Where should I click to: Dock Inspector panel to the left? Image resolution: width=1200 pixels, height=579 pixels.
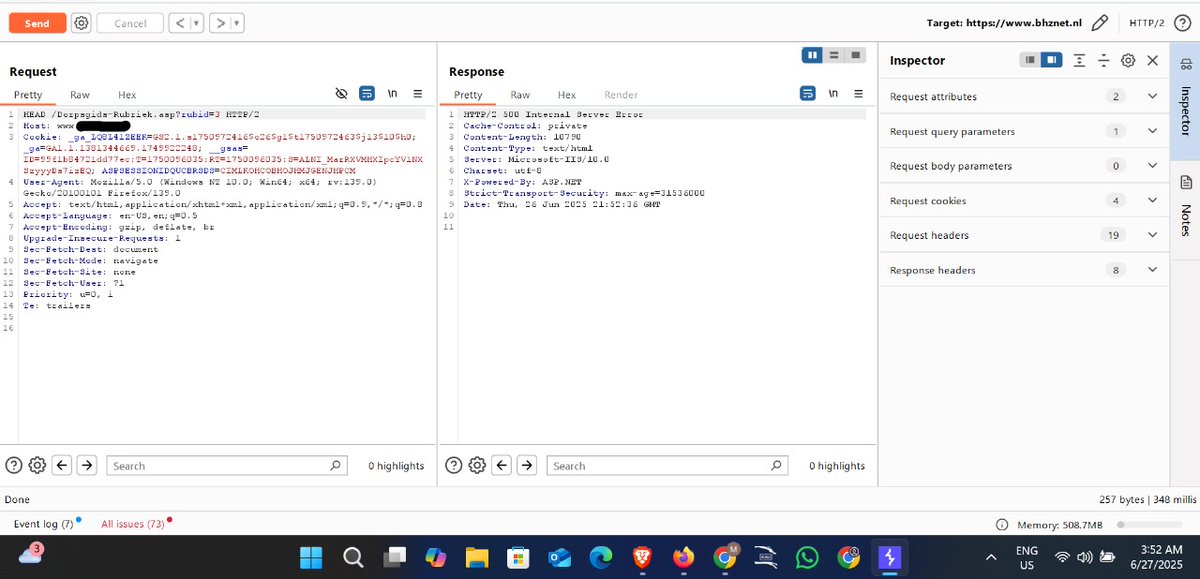(x=1029, y=60)
